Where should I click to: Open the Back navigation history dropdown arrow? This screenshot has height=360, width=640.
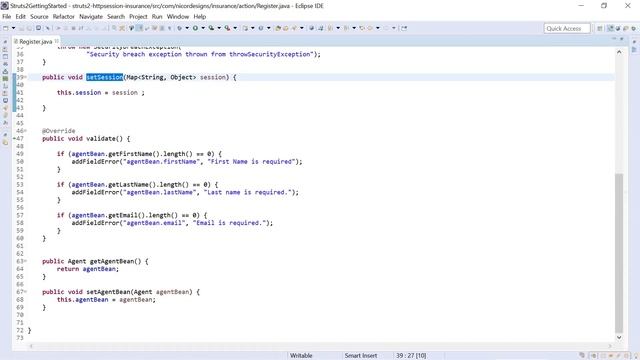pyautogui.click(x=378, y=28)
